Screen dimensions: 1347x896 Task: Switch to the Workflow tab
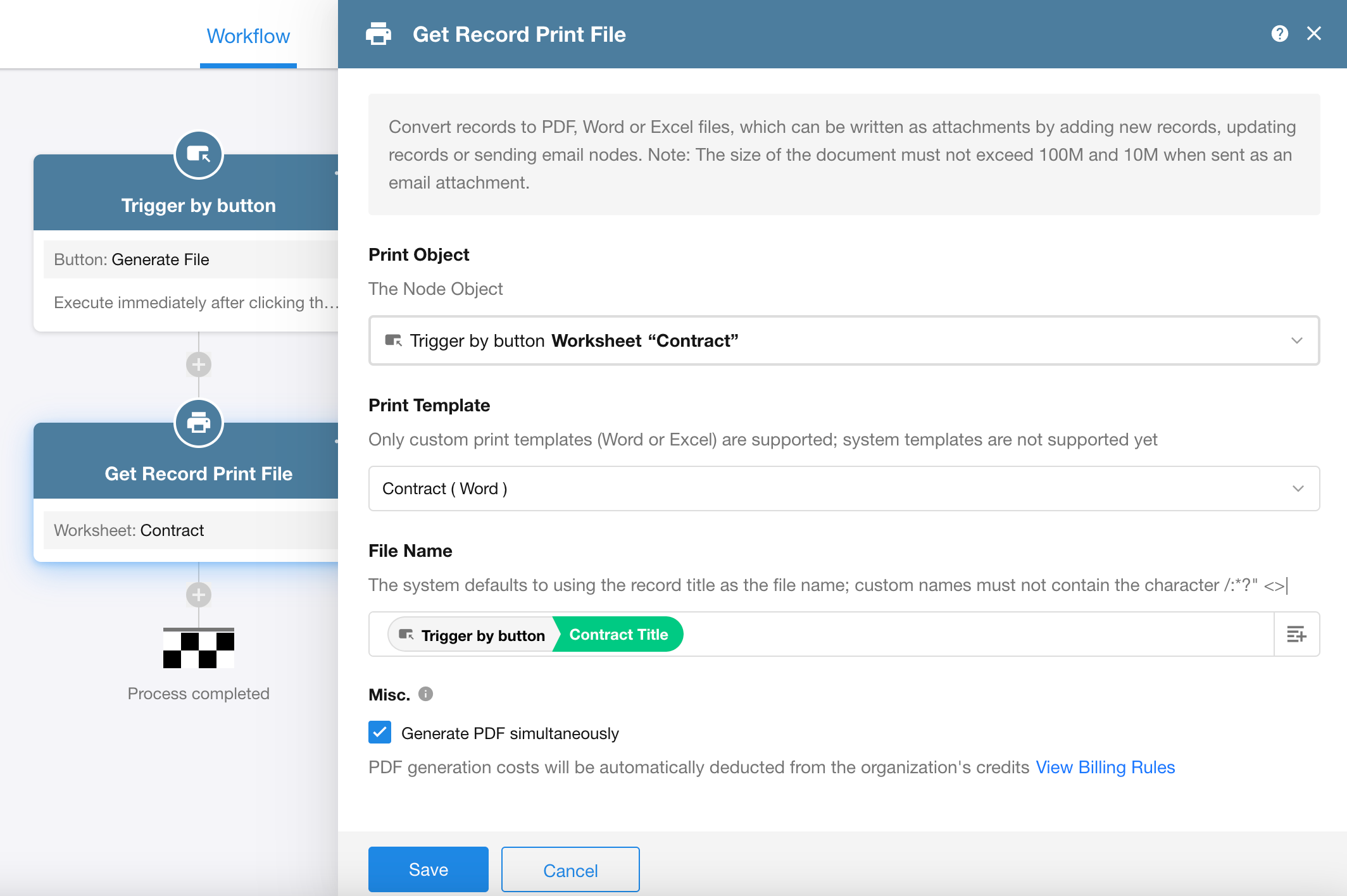(x=248, y=36)
